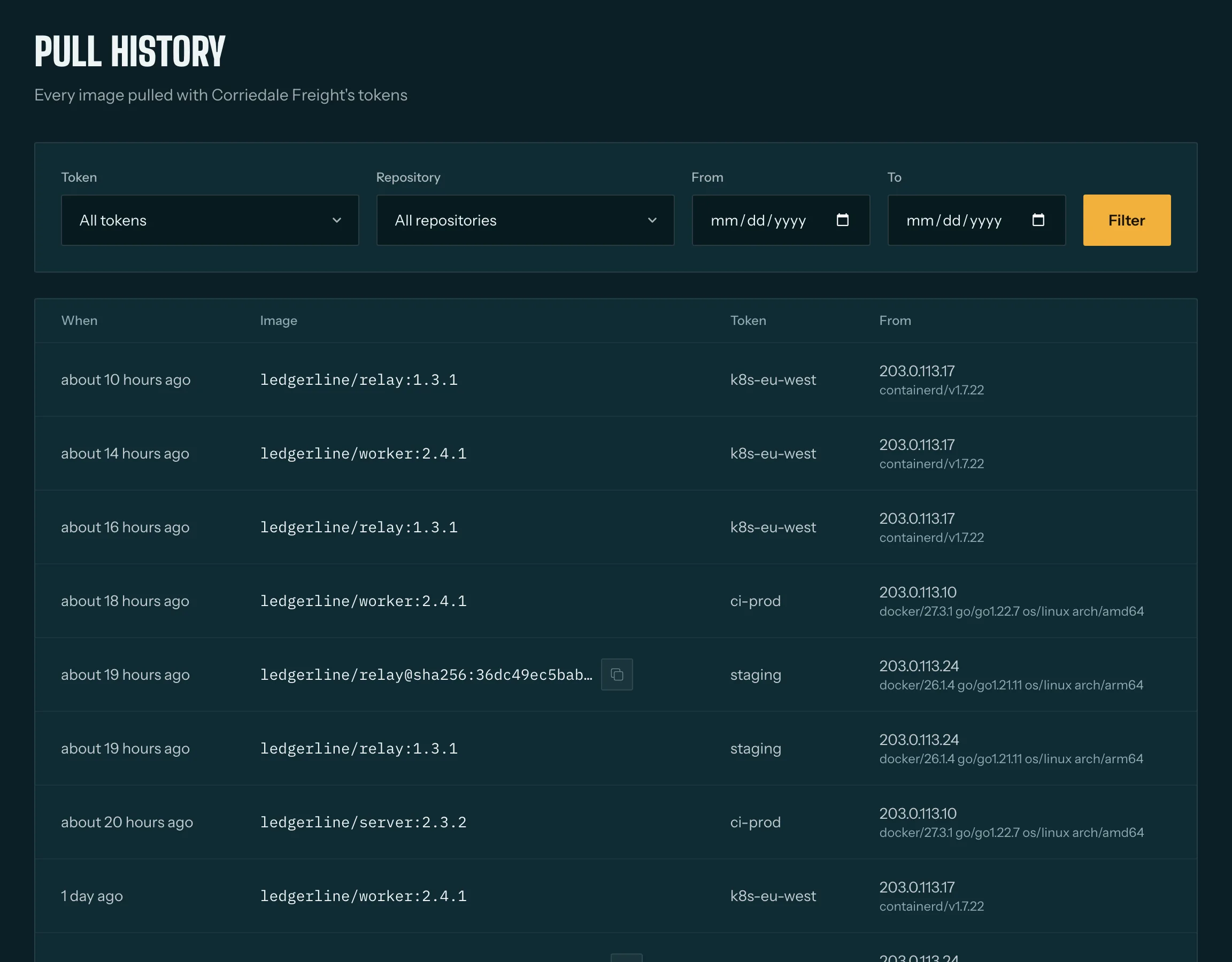Click IP 203.0.113.10 in ledgerline/server row
1232x962 pixels.
pyautogui.click(x=918, y=813)
